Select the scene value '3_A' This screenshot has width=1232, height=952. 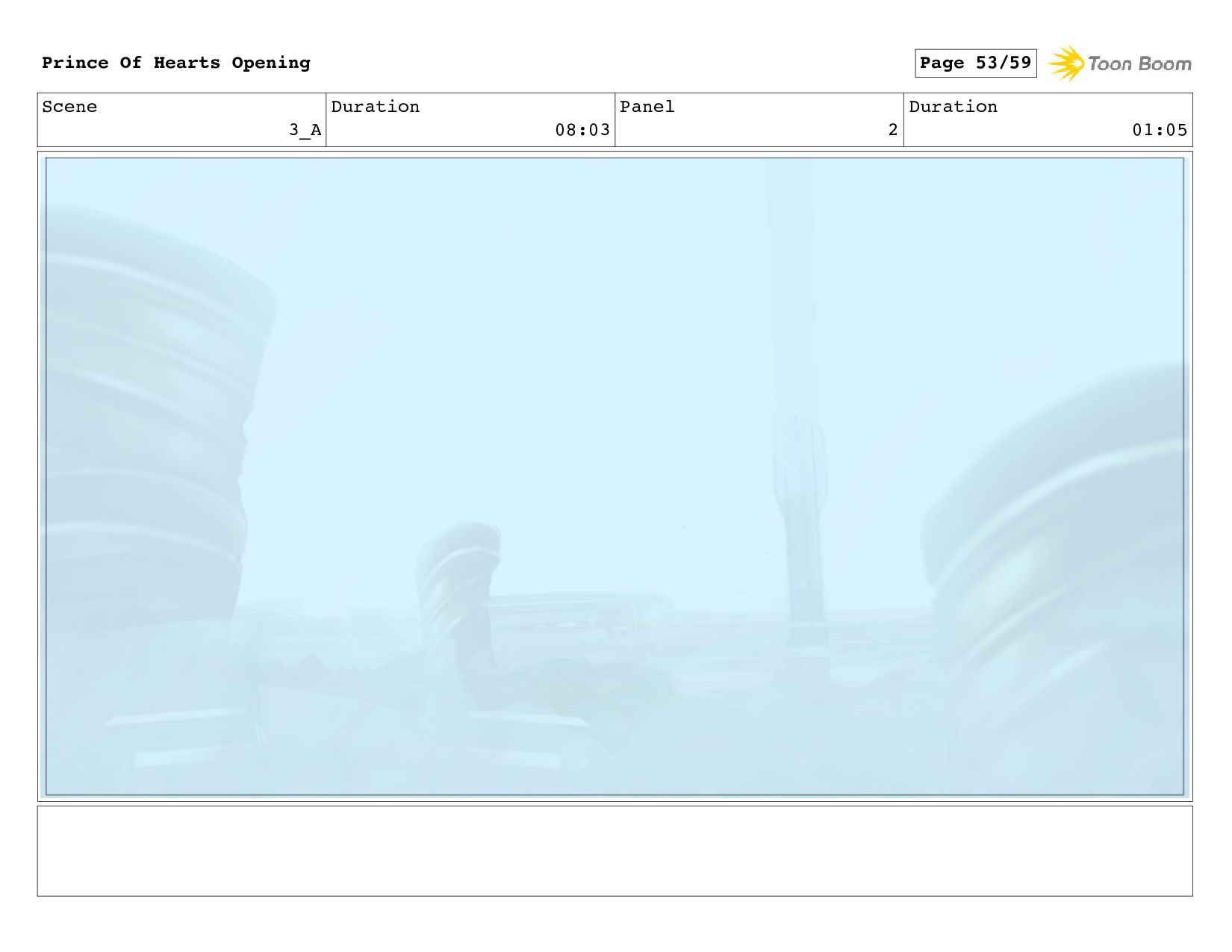tap(305, 130)
